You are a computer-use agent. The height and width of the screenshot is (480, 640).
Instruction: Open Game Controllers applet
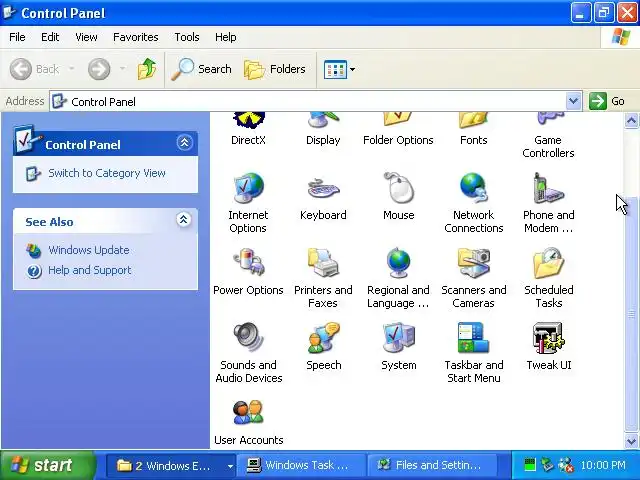tap(549, 136)
